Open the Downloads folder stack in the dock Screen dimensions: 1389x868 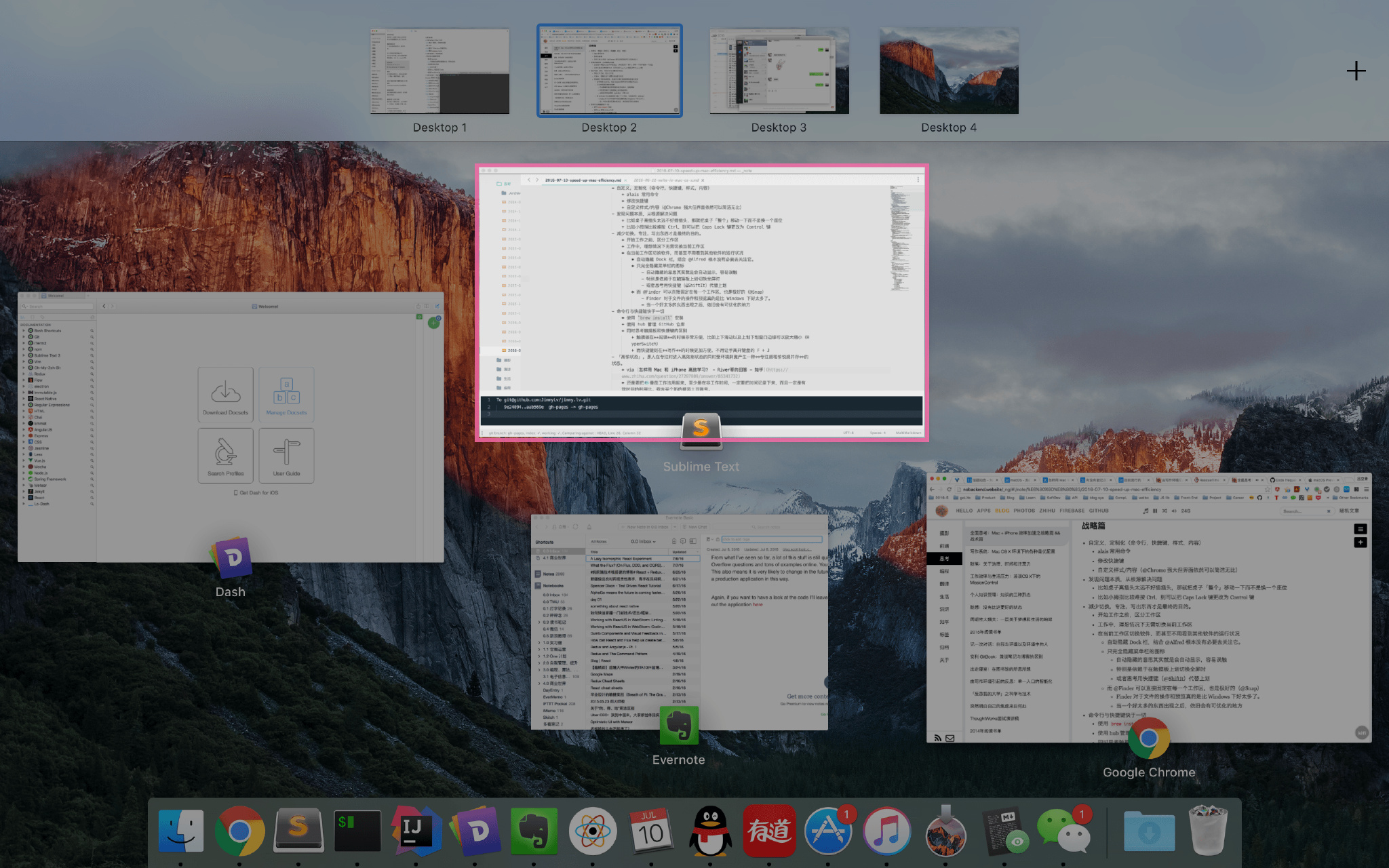pos(1149,831)
